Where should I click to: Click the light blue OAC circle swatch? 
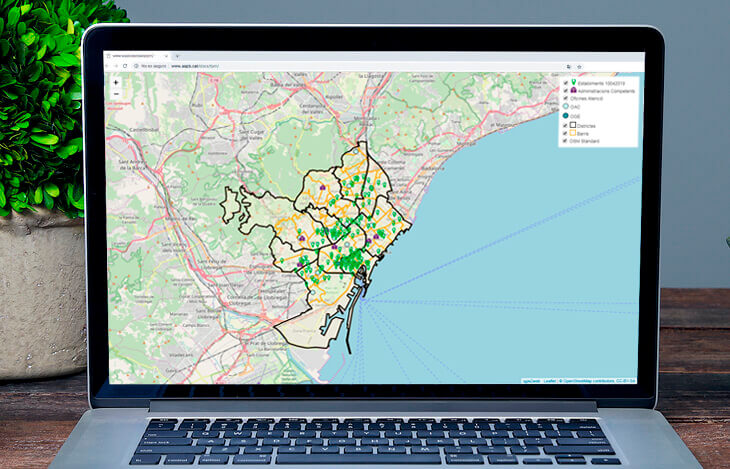(x=566, y=107)
